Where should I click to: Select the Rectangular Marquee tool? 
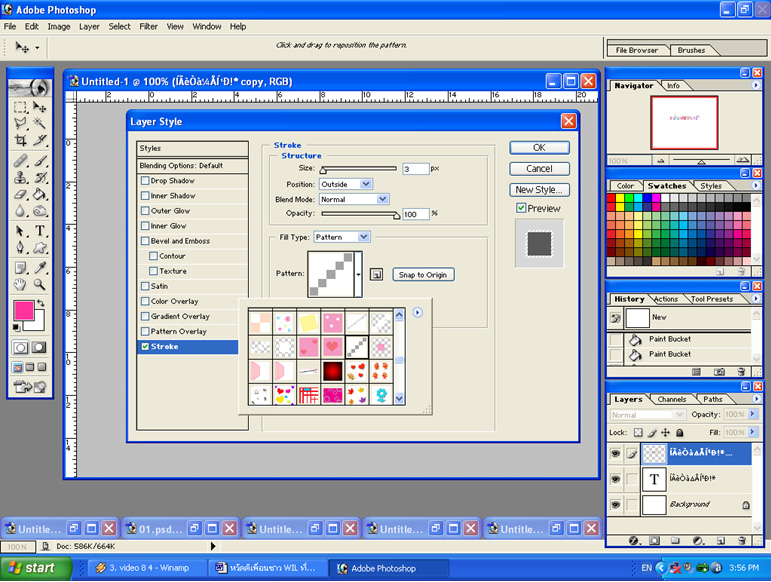point(20,107)
